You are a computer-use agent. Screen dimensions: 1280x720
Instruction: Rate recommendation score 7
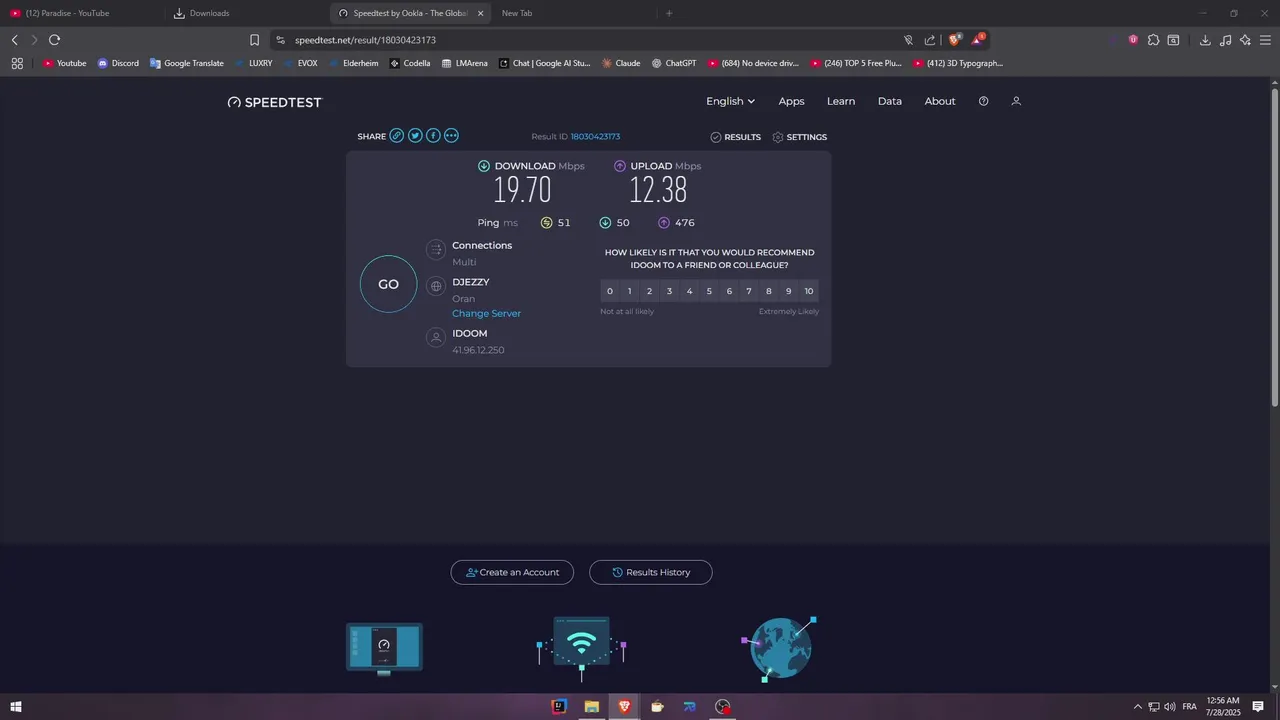[x=749, y=291]
